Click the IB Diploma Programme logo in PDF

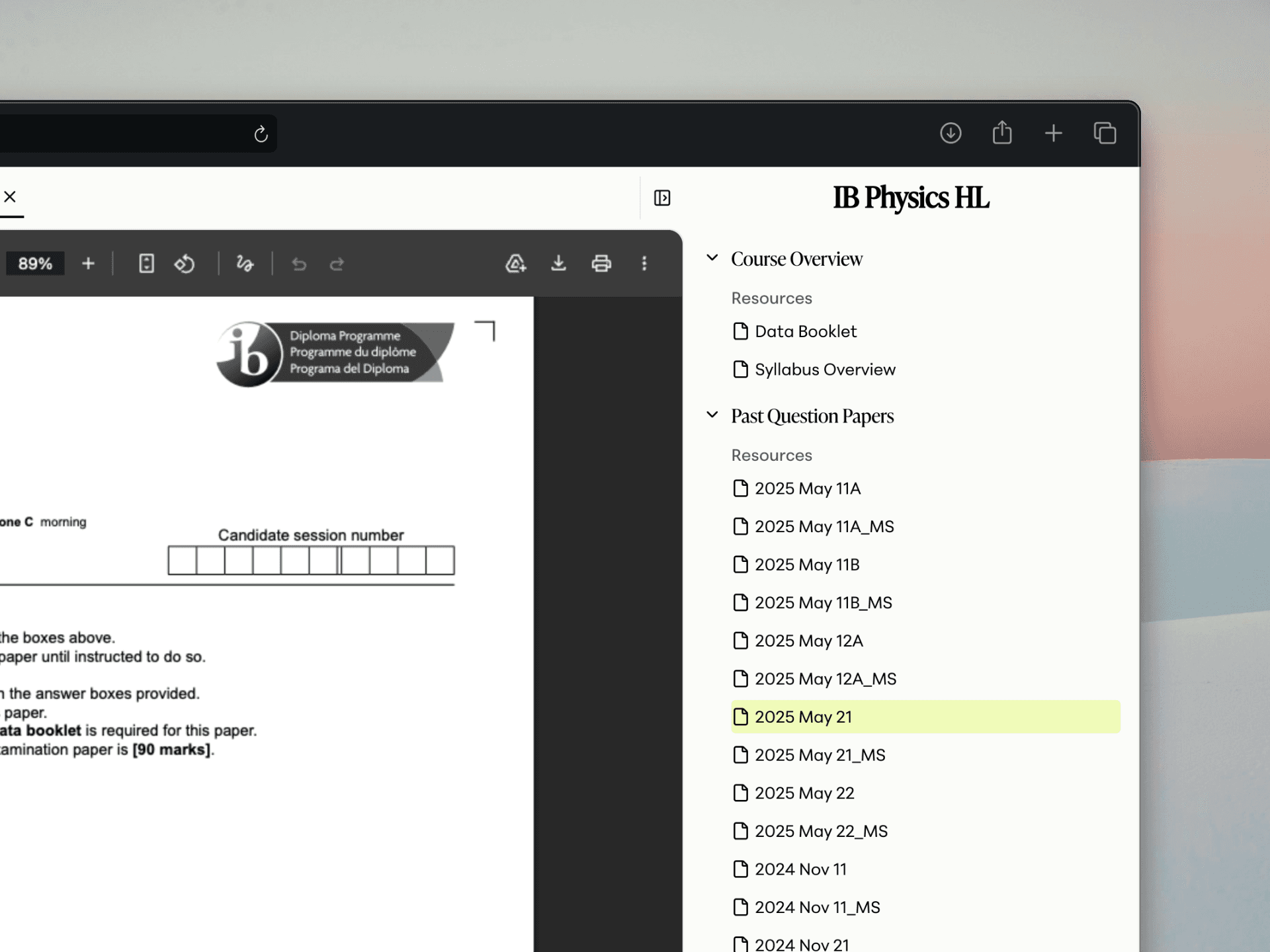335,354
